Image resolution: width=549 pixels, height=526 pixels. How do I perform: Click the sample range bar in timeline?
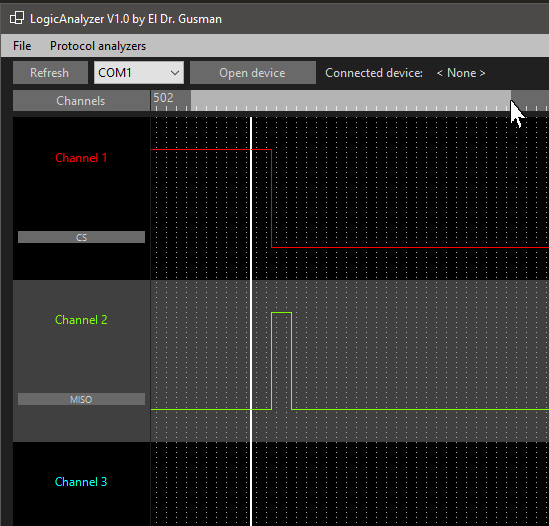[x=350, y=101]
